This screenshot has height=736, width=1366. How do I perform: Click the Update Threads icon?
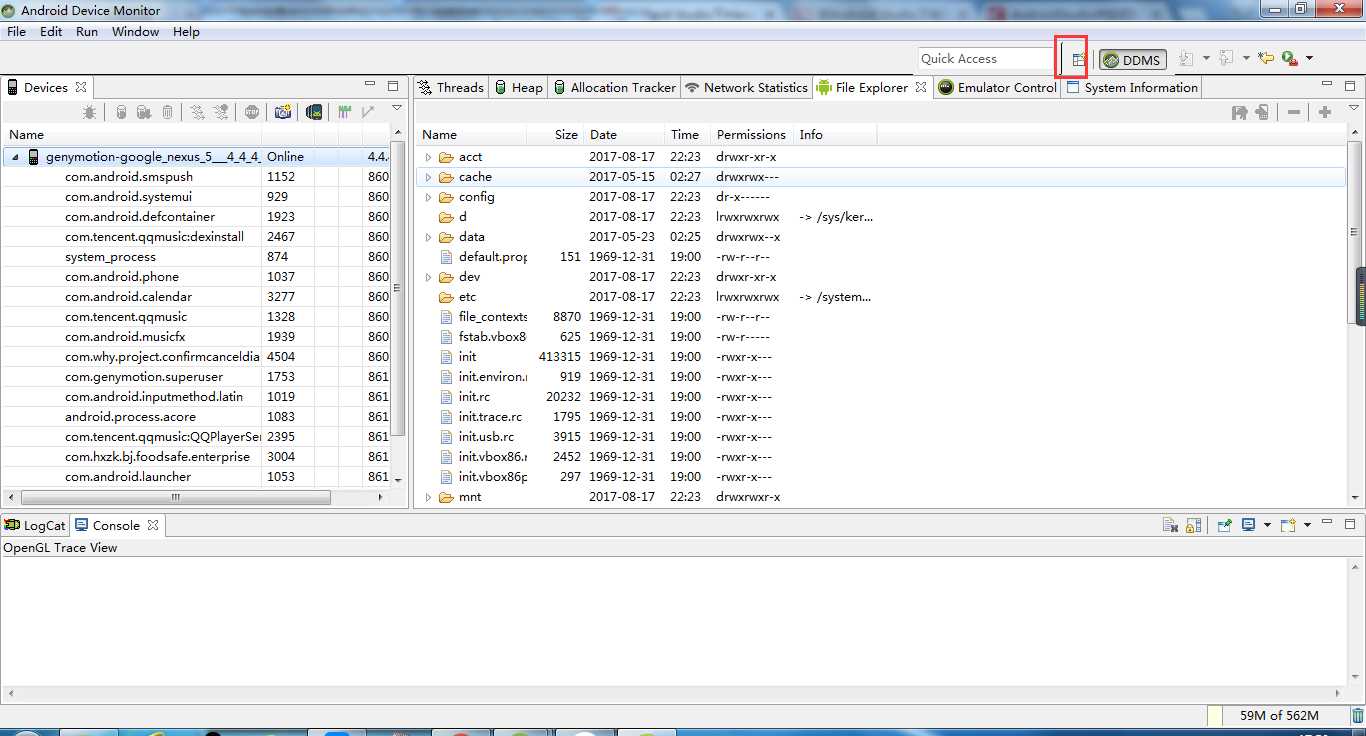pos(198,112)
